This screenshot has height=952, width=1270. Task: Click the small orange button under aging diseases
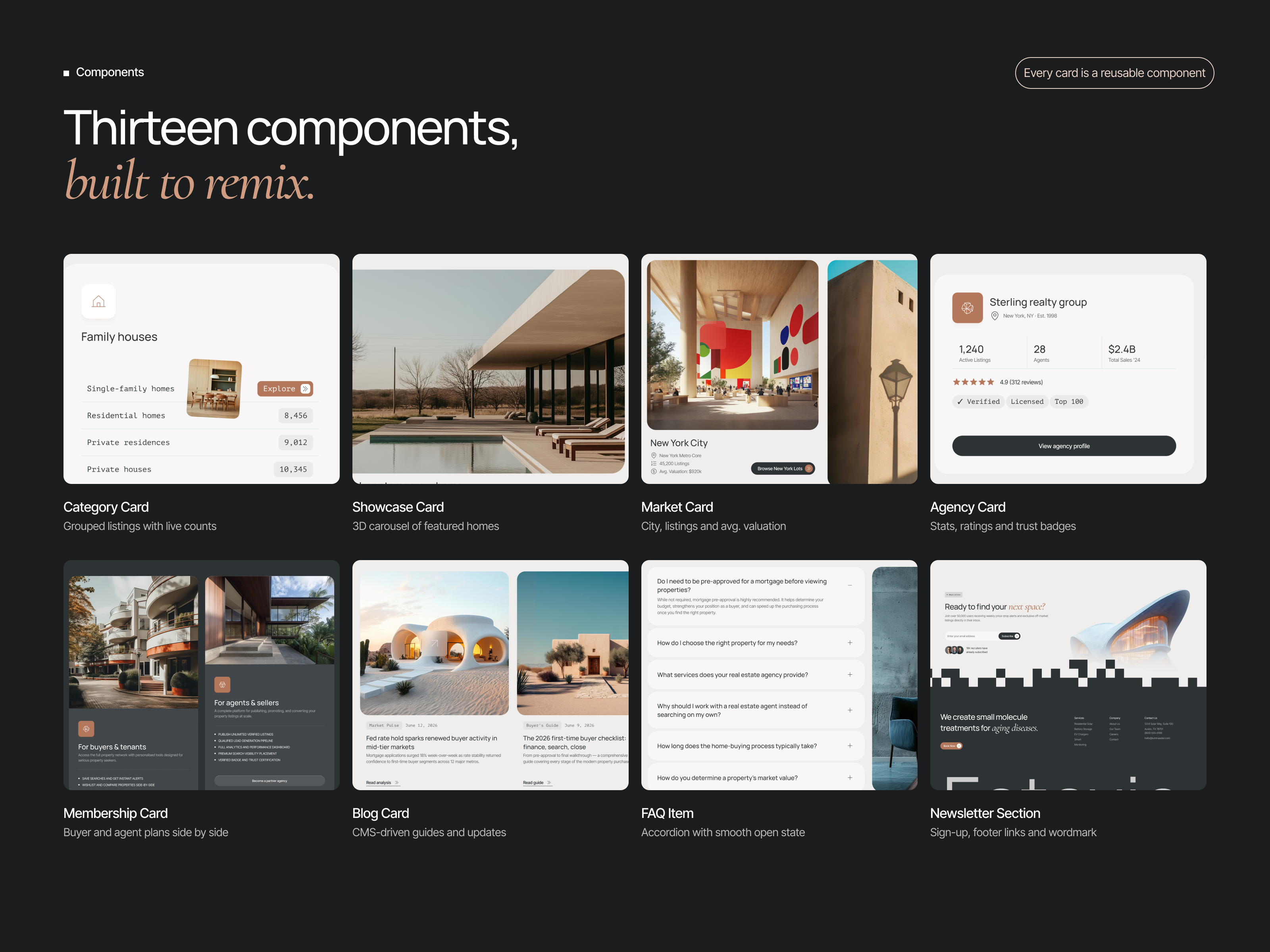tap(951, 746)
